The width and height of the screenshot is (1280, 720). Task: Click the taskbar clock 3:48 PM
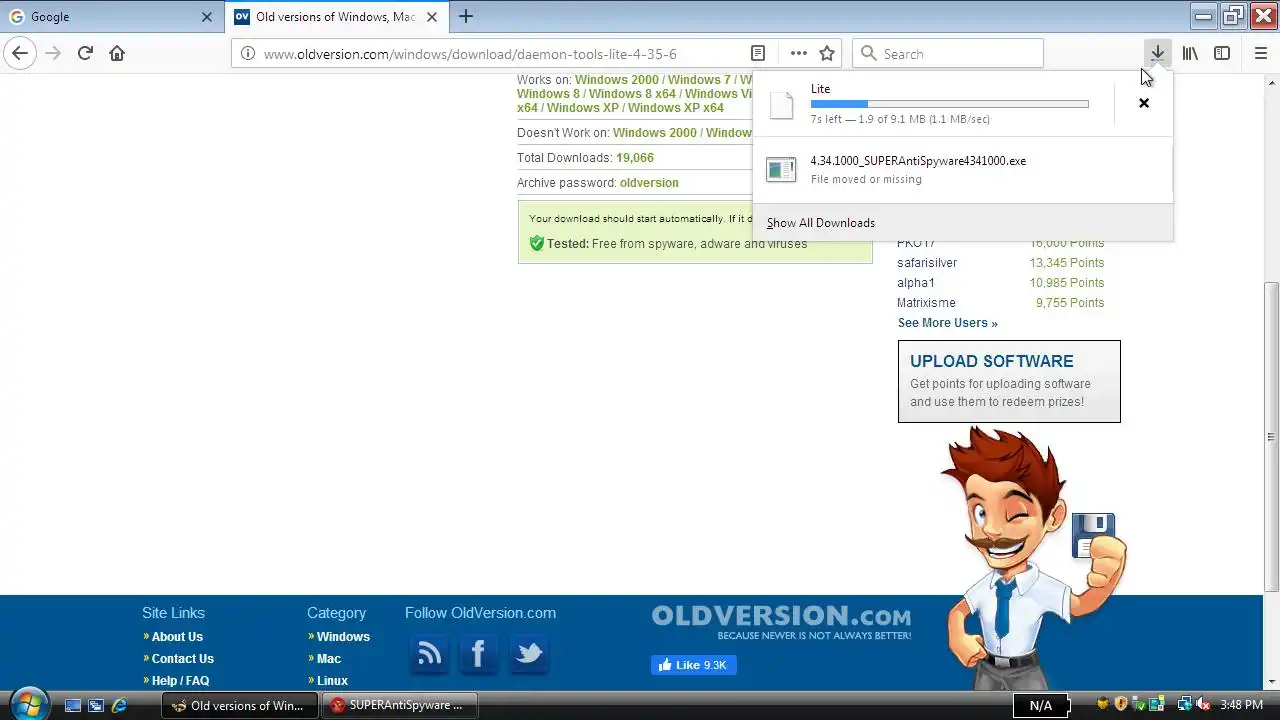(x=1242, y=705)
